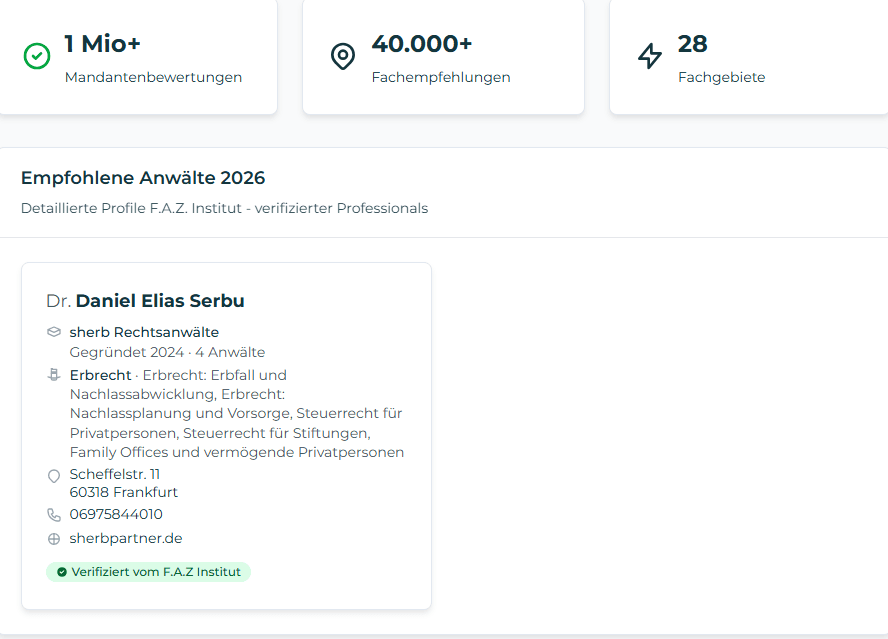
Task: Click the Empfohlene Anwälte 2026 heading
Action: (x=143, y=178)
